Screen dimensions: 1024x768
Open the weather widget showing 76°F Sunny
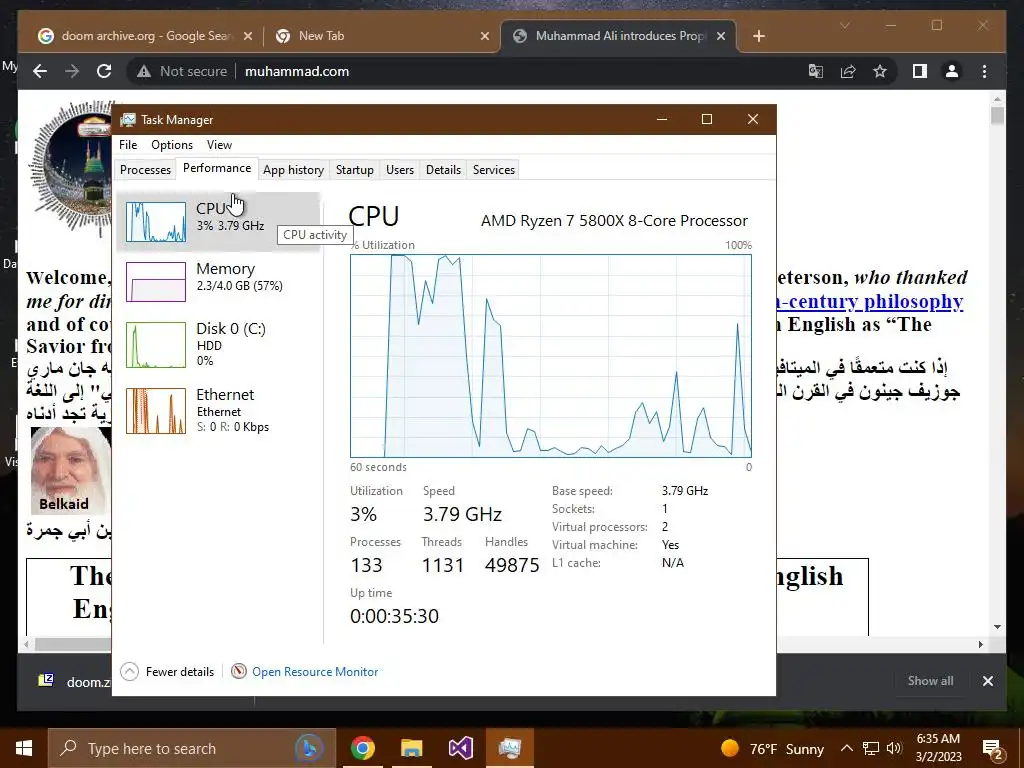point(771,748)
